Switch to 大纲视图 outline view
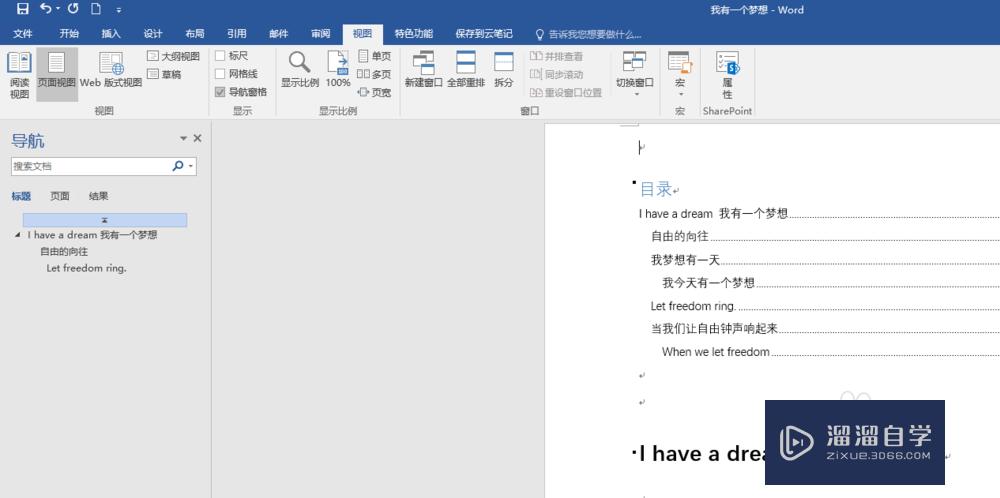The width and height of the screenshot is (1000, 498). coord(173,56)
